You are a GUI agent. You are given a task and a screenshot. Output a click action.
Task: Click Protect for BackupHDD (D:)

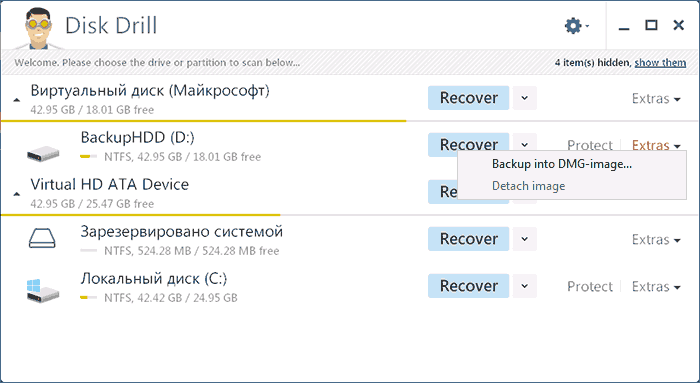(x=589, y=145)
